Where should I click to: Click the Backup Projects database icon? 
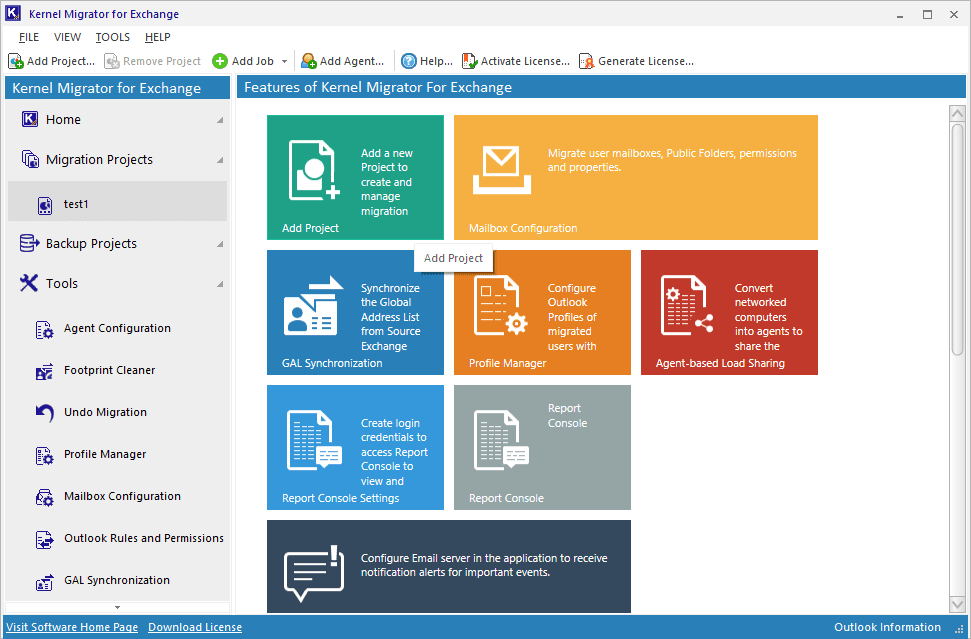coord(29,243)
